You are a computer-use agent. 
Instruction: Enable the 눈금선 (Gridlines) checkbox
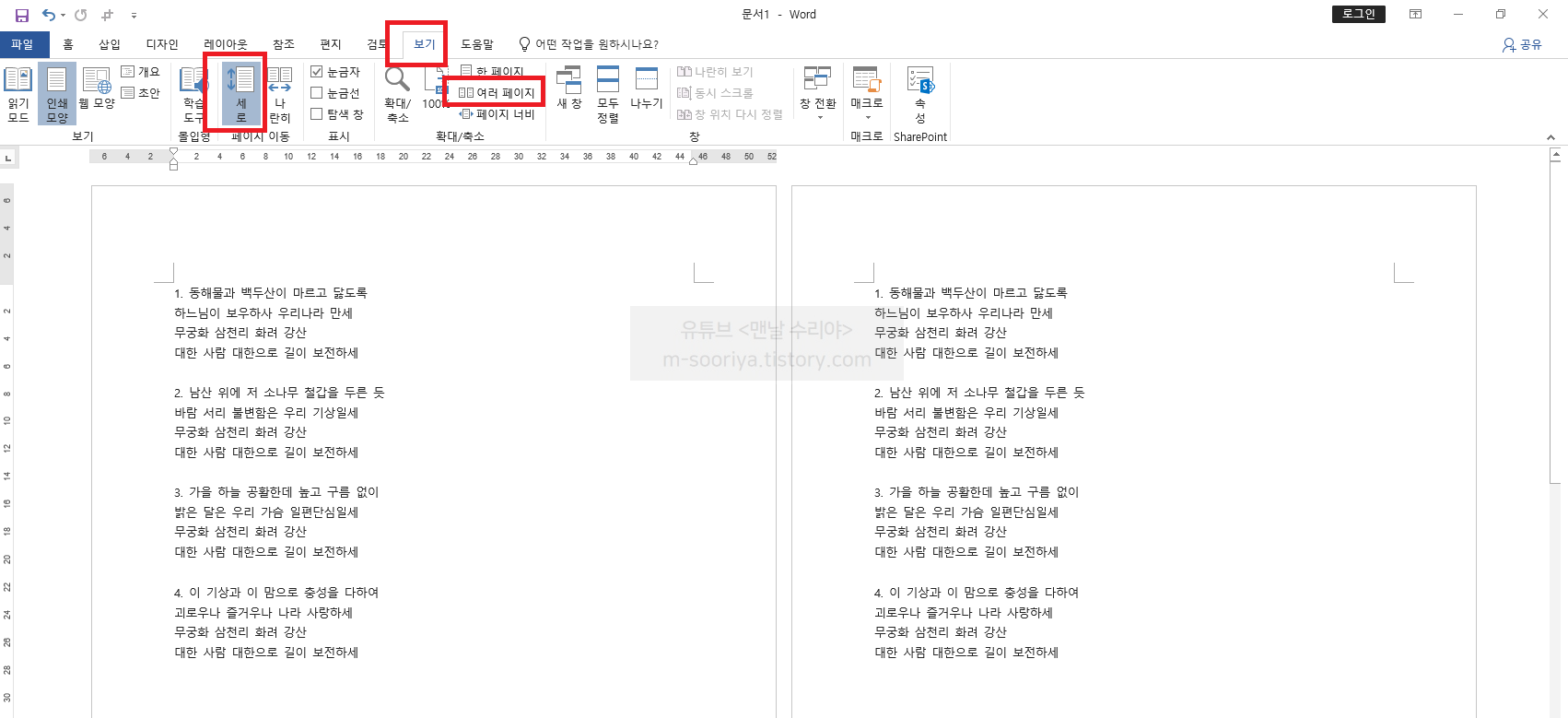pyautogui.click(x=316, y=93)
